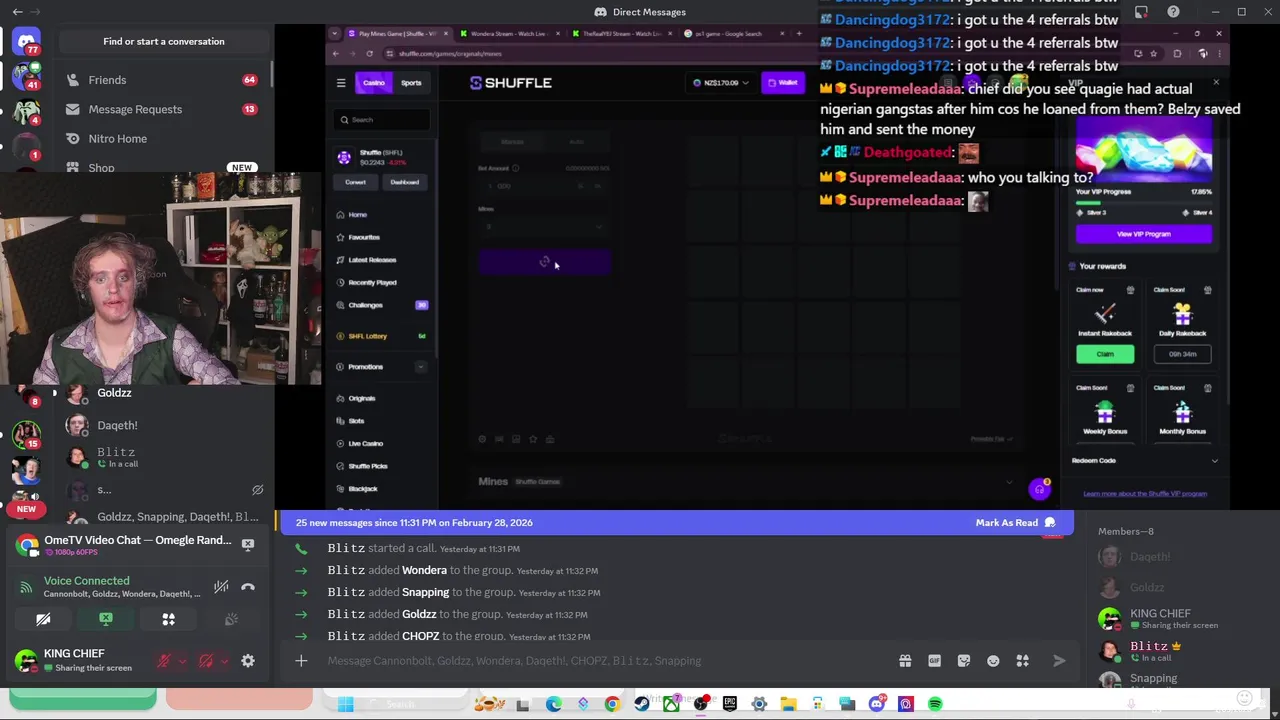Open the soundboard in voice panel
This screenshot has width=1280, height=720.
click(x=231, y=620)
